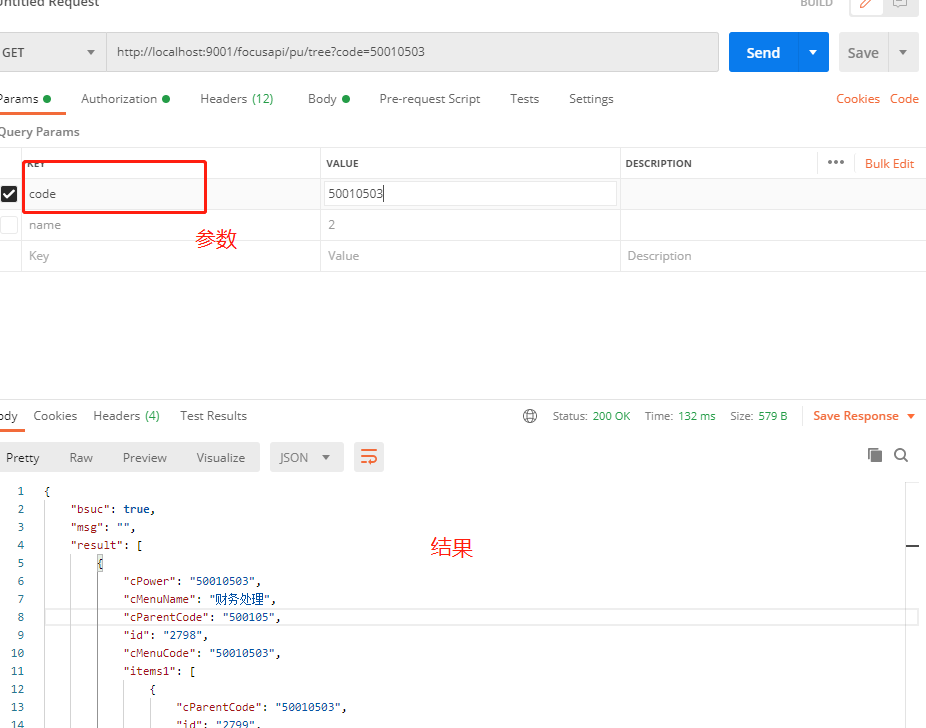This screenshot has height=728, width=926.
Task: Click the blue Send button
Action: pyautogui.click(x=763, y=53)
